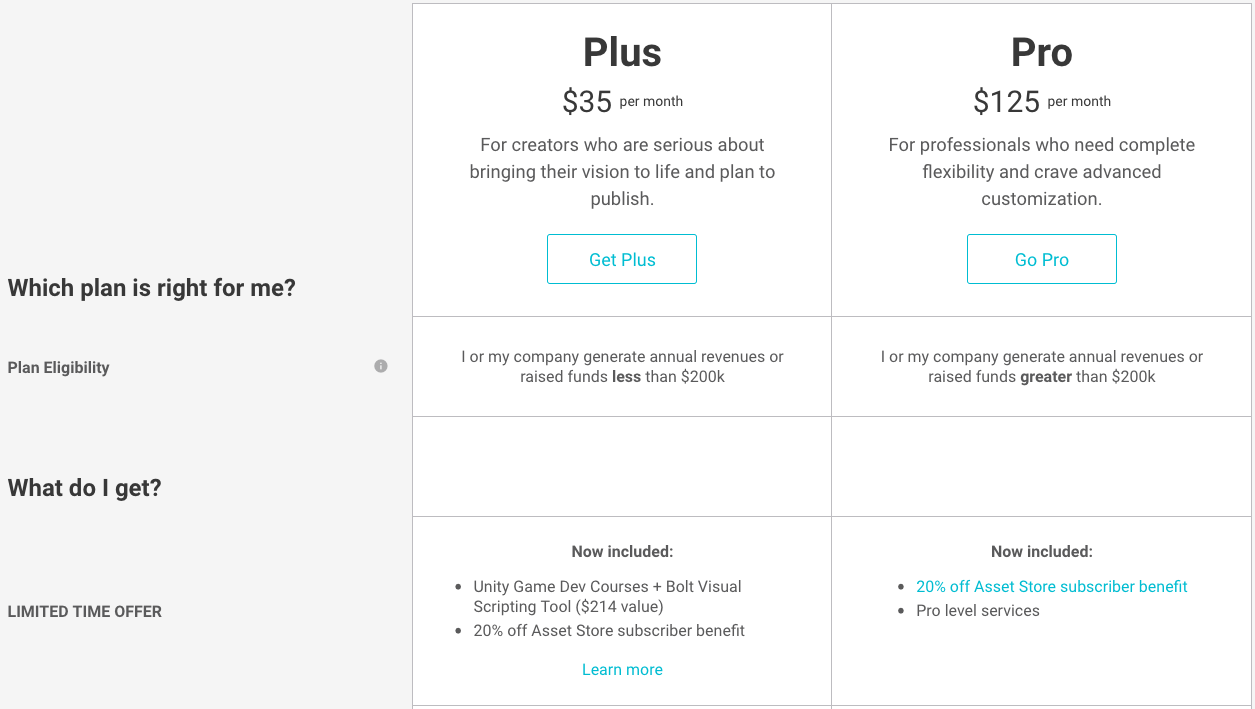Viewport: 1255px width, 709px height.
Task: Click the LIMITED TIME OFFER label
Action: pos(85,612)
